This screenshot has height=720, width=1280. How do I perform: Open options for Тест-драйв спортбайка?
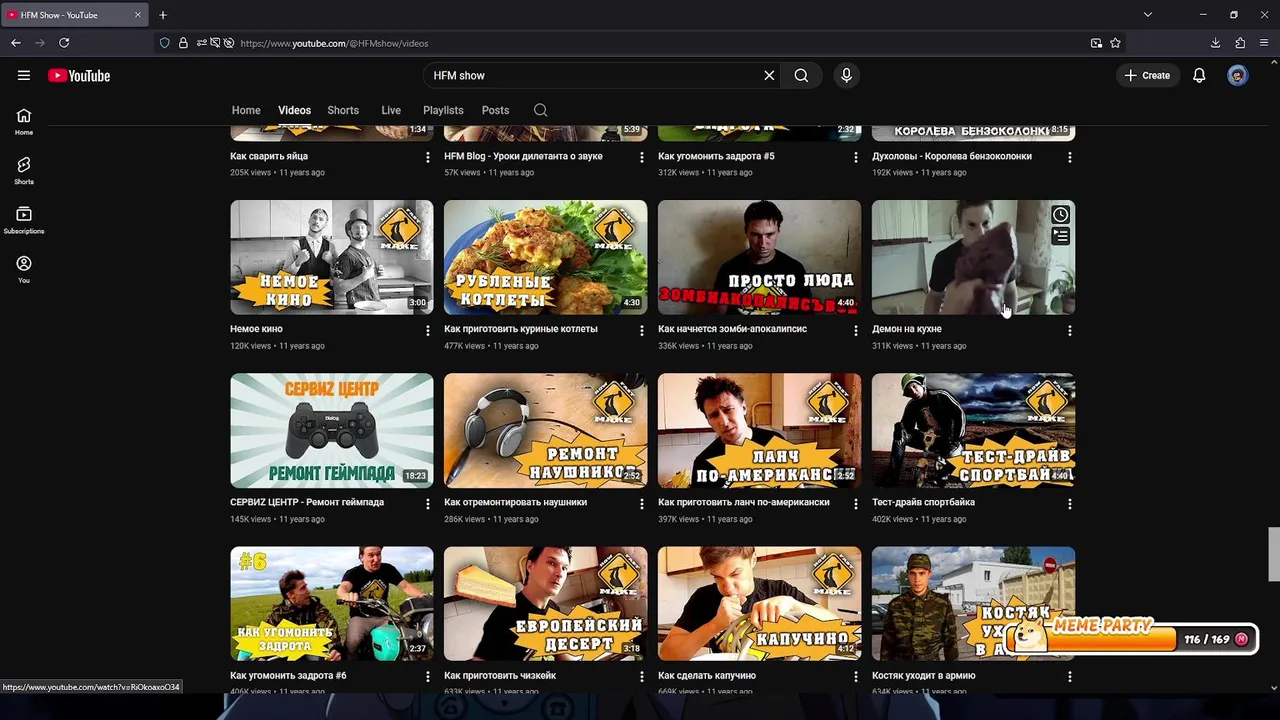point(1069,504)
